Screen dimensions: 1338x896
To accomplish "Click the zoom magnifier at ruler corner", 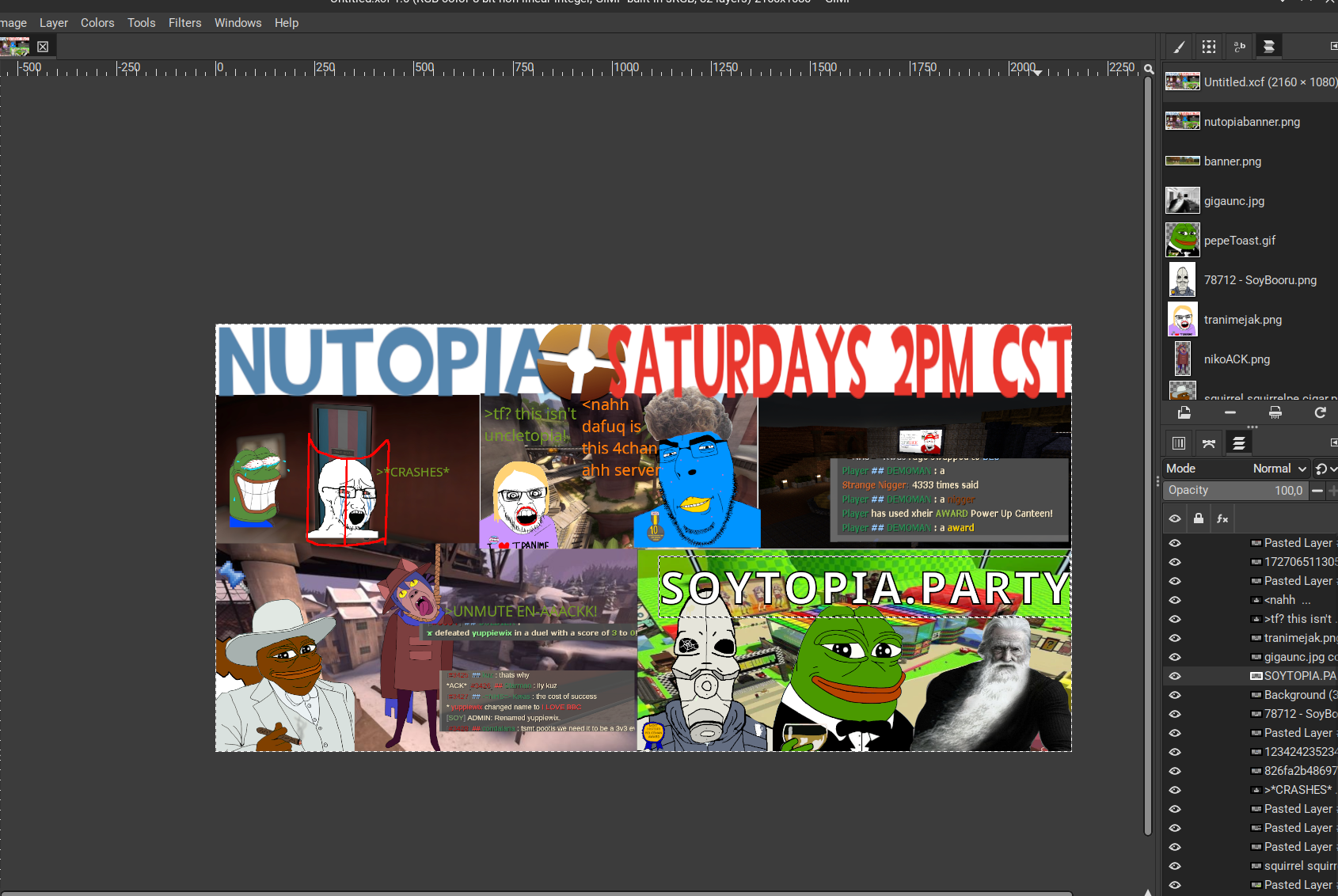I will (x=1149, y=69).
